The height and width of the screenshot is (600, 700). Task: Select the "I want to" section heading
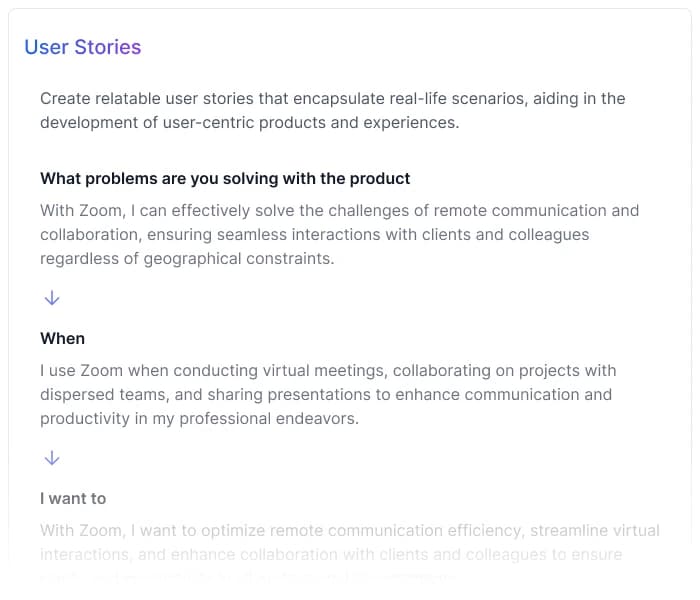point(73,499)
